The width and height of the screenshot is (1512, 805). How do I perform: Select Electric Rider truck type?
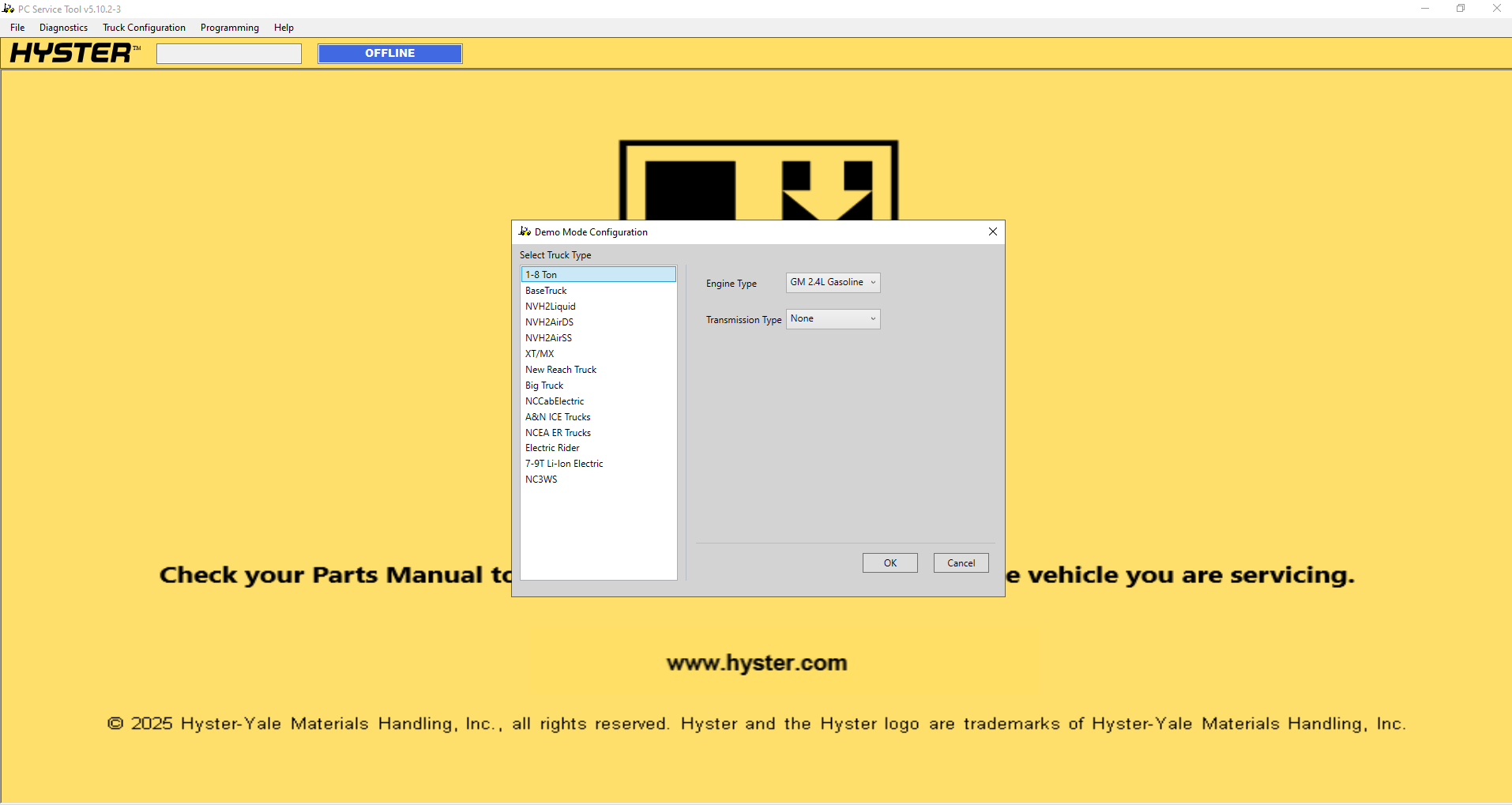(598, 447)
